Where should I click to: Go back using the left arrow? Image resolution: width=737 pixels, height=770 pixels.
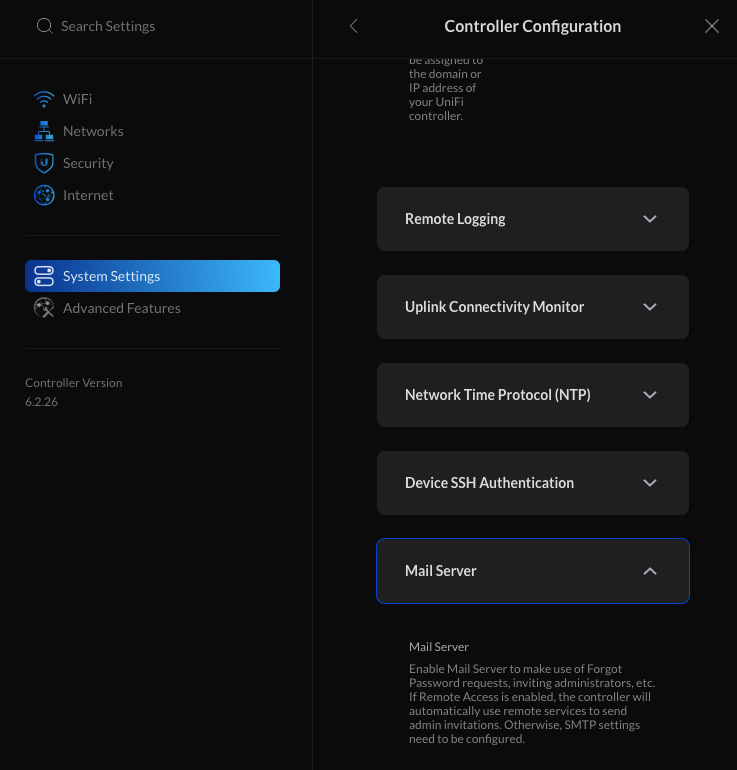coord(354,26)
